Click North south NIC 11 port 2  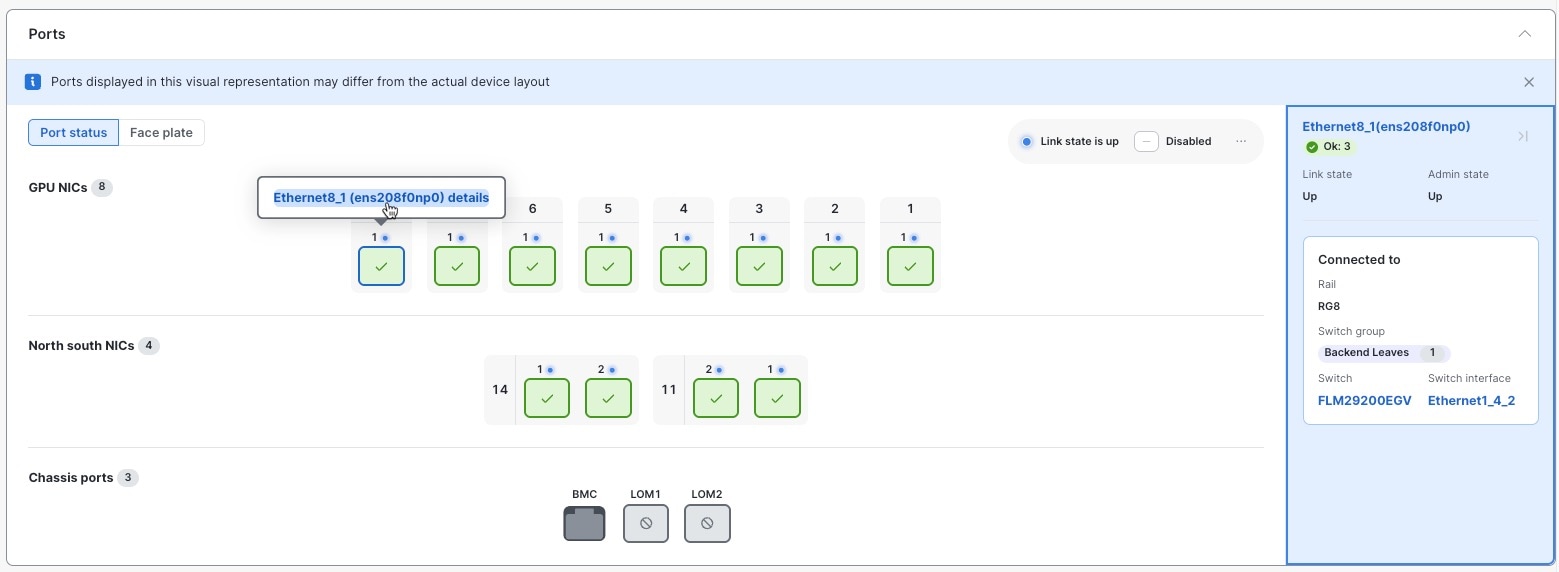click(x=715, y=398)
